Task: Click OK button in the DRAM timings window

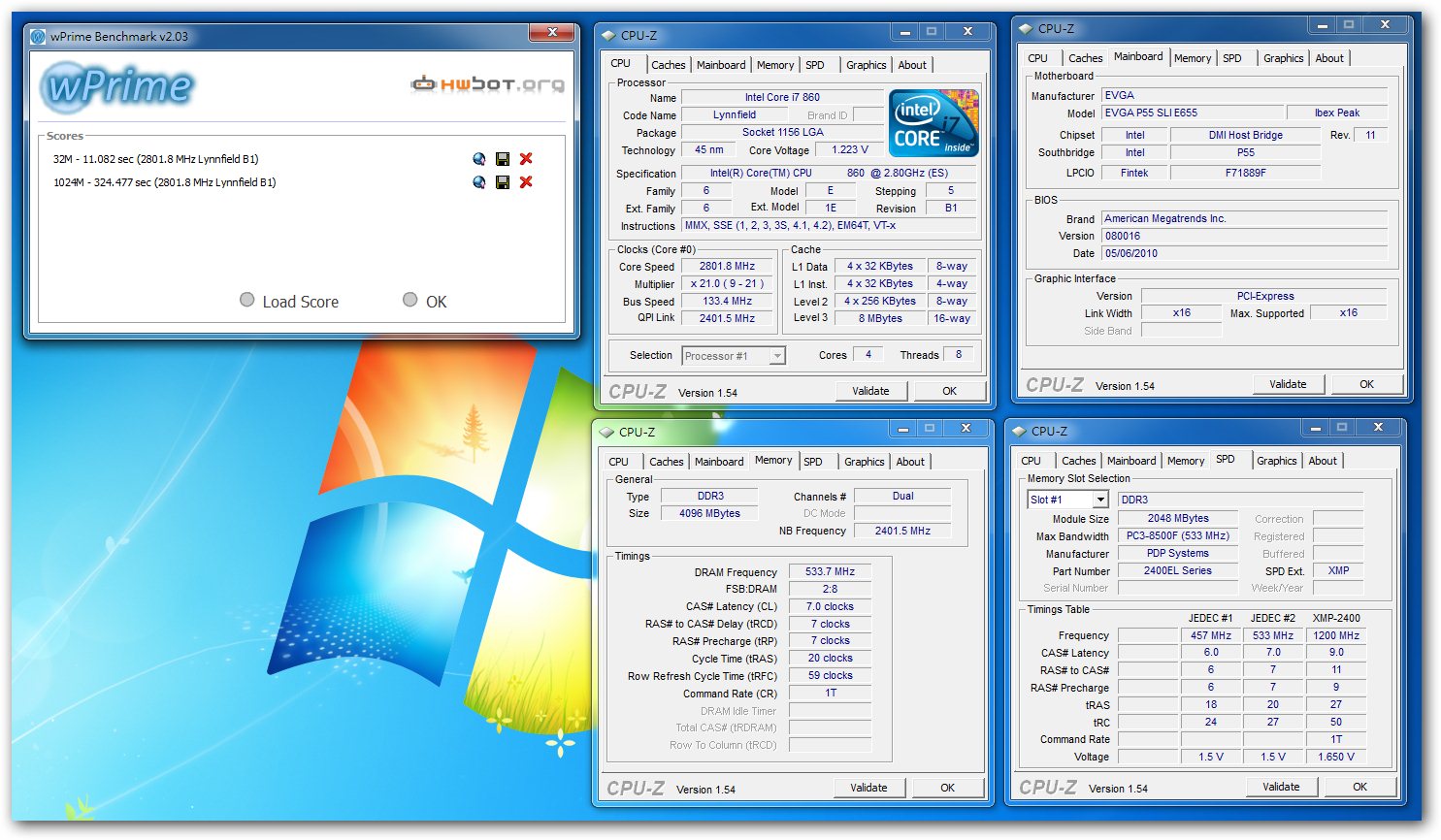Action: pyautogui.click(x=947, y=788)
